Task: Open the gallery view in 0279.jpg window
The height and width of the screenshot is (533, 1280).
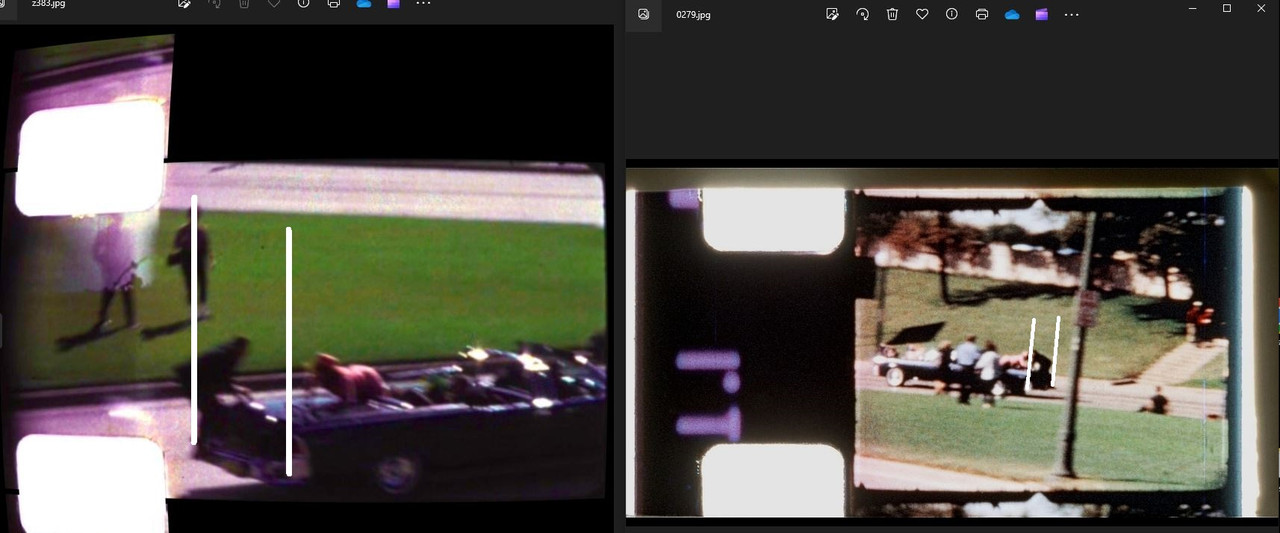Action: click(x=643, y=15)
